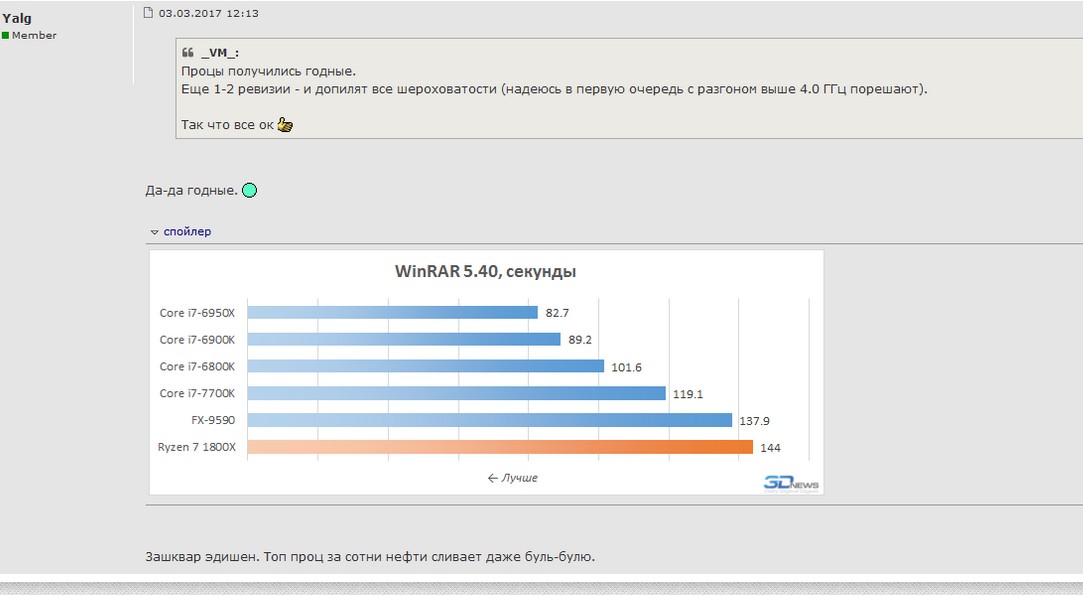Click the value 144 in the chart
The width and height of the screenshot is (1083, 595).
770,448
